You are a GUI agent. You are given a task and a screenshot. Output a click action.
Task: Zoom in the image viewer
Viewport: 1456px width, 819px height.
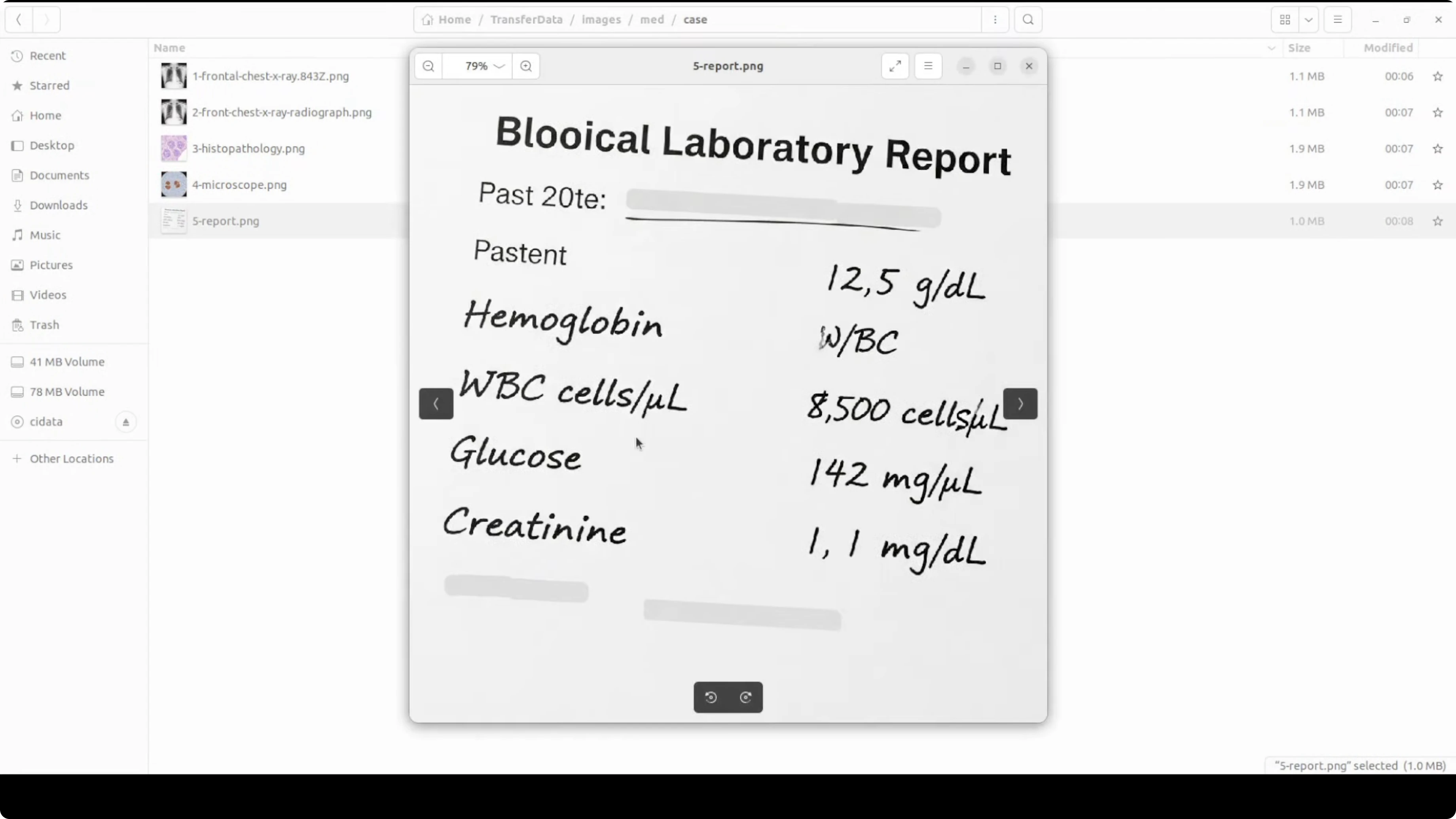526,66
